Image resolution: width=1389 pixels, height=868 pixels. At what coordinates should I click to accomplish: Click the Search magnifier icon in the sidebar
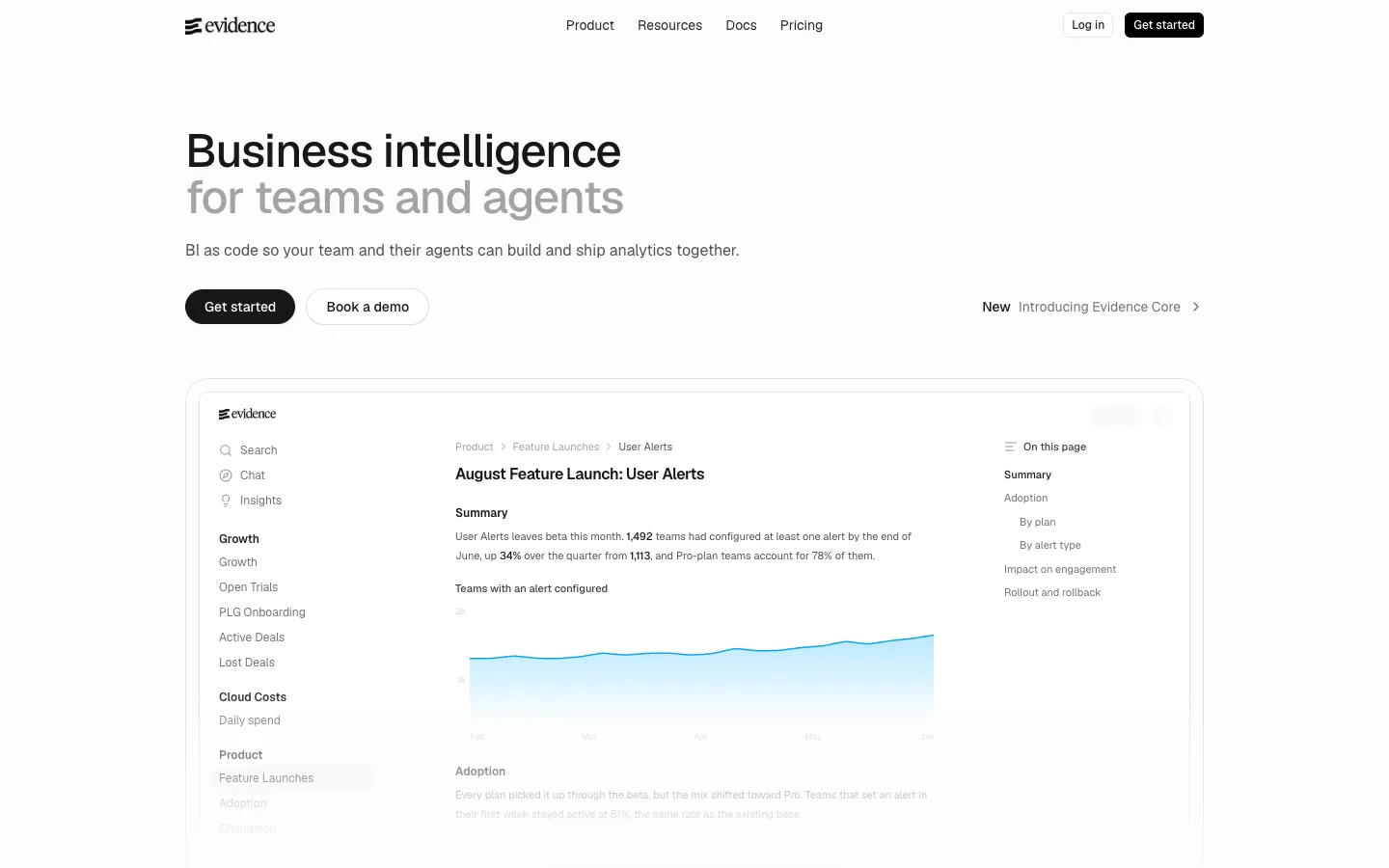click(226, 450)
